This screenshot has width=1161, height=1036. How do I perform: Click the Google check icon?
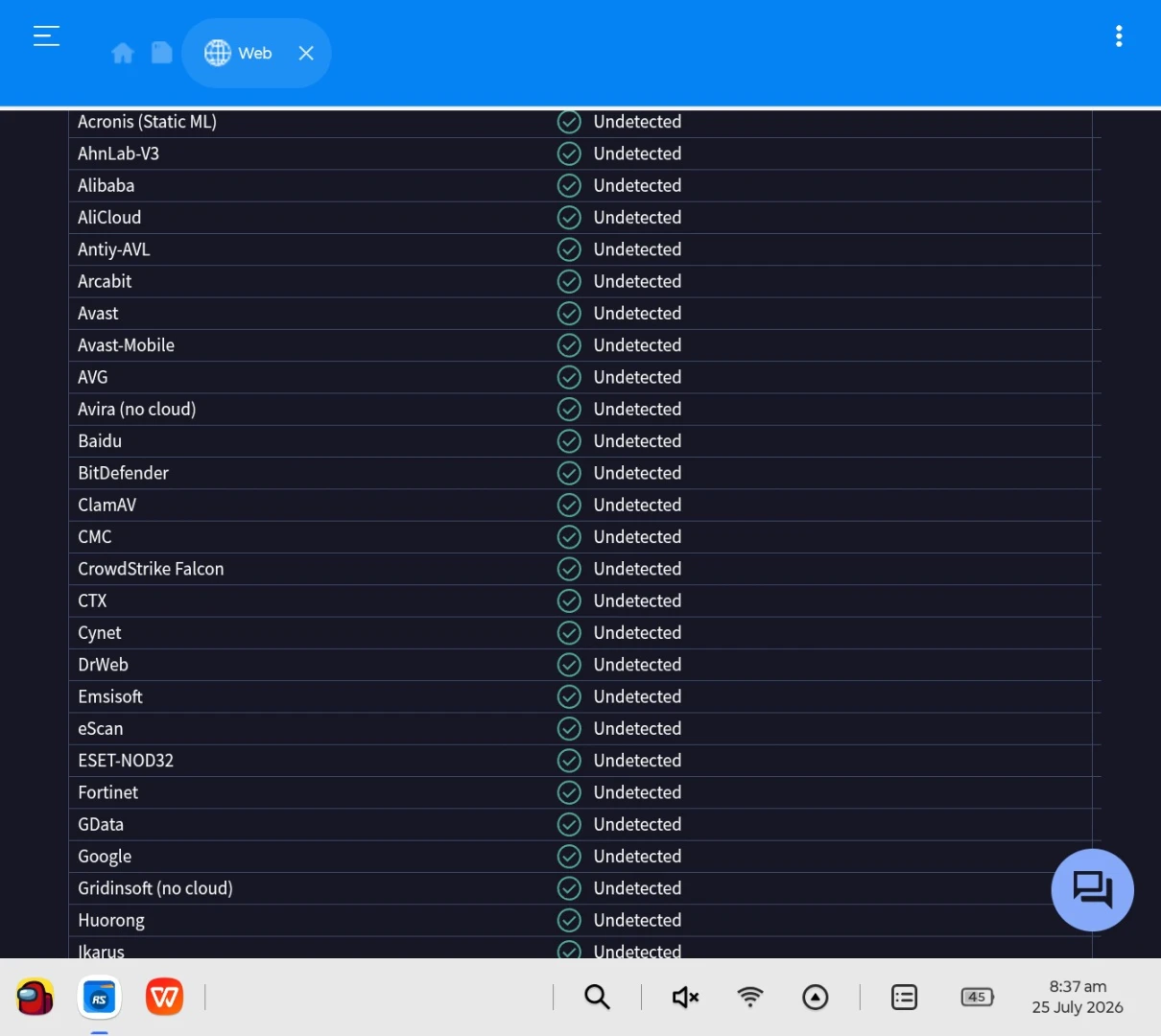tap(569, 857)
